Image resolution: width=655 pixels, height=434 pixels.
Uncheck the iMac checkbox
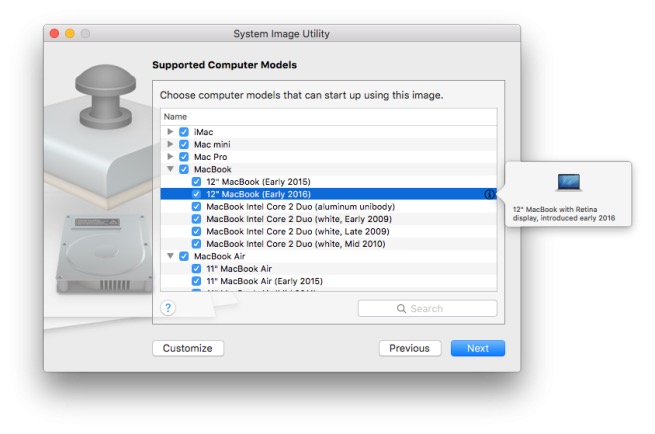[184, 132]
